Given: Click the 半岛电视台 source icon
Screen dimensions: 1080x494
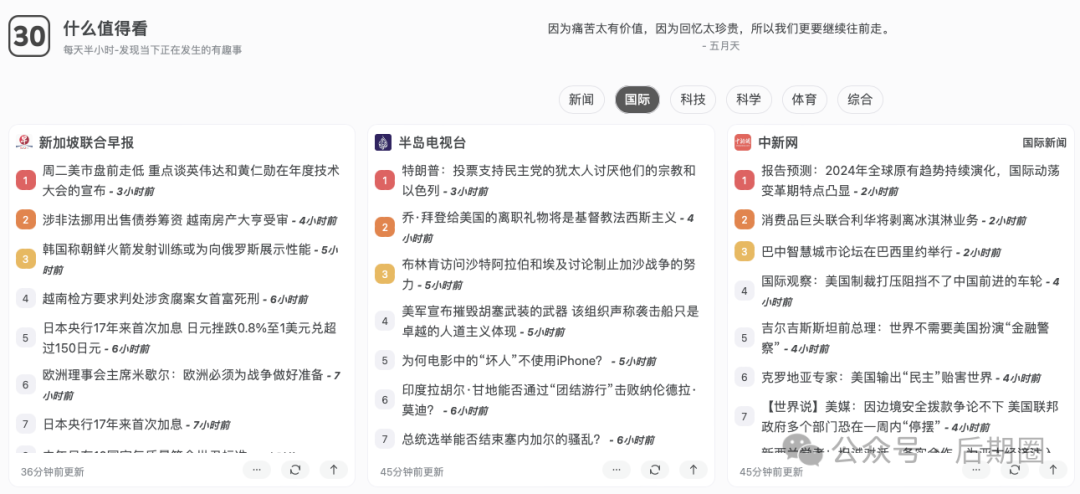Looking at the screenshot, I should click(x=383, y=142).
